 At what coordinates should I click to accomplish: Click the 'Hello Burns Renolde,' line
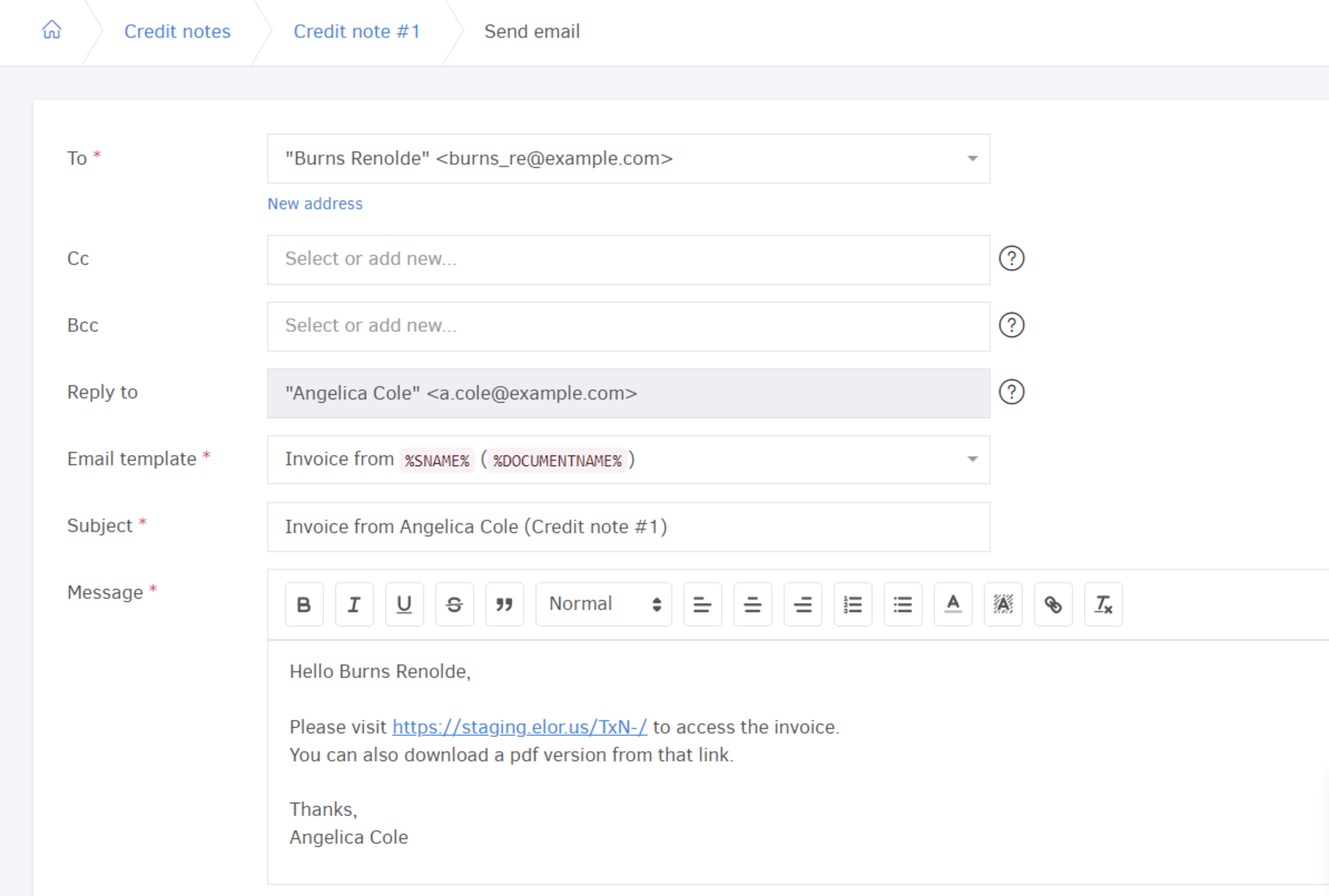[380, 671]
